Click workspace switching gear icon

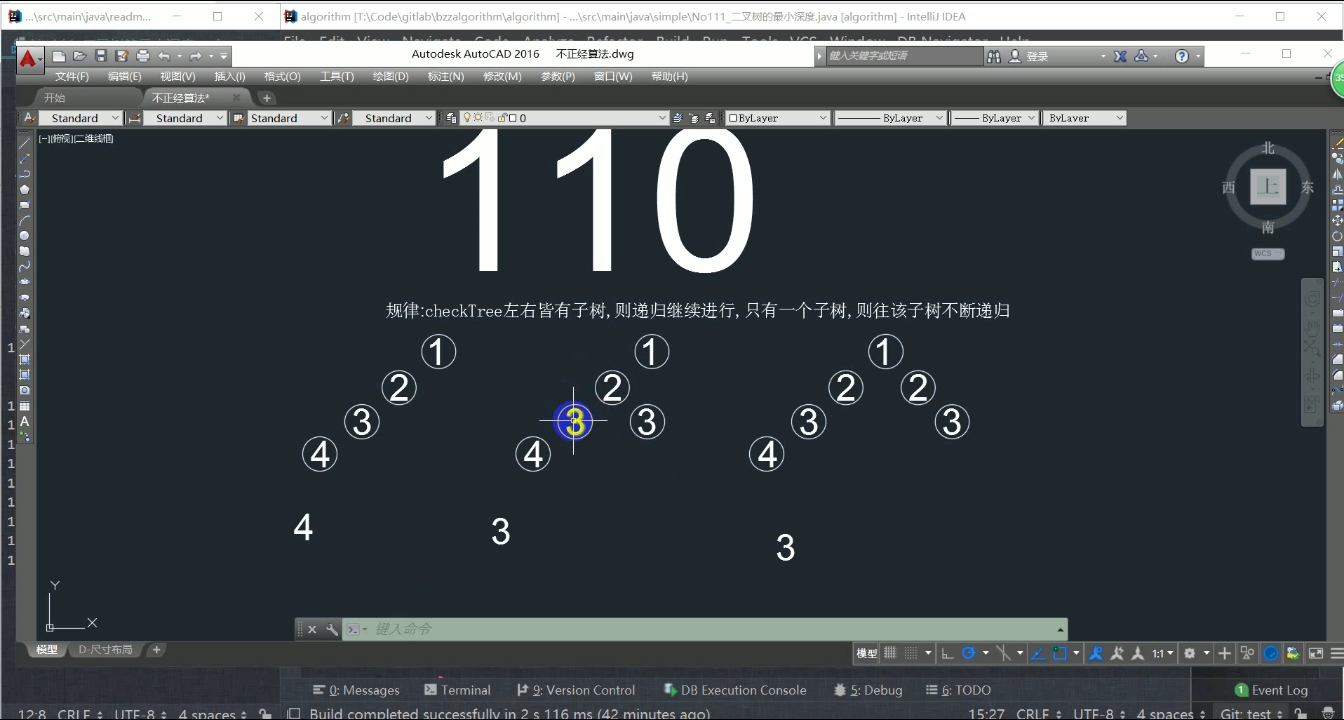point(1190,653)
